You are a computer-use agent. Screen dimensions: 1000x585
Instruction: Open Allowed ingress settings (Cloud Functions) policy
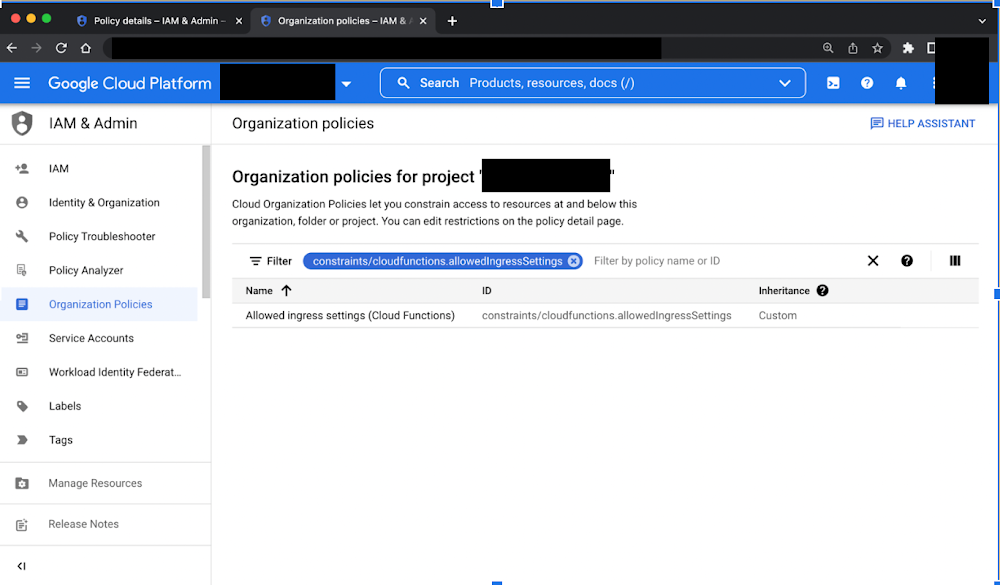tap(350, 315)
